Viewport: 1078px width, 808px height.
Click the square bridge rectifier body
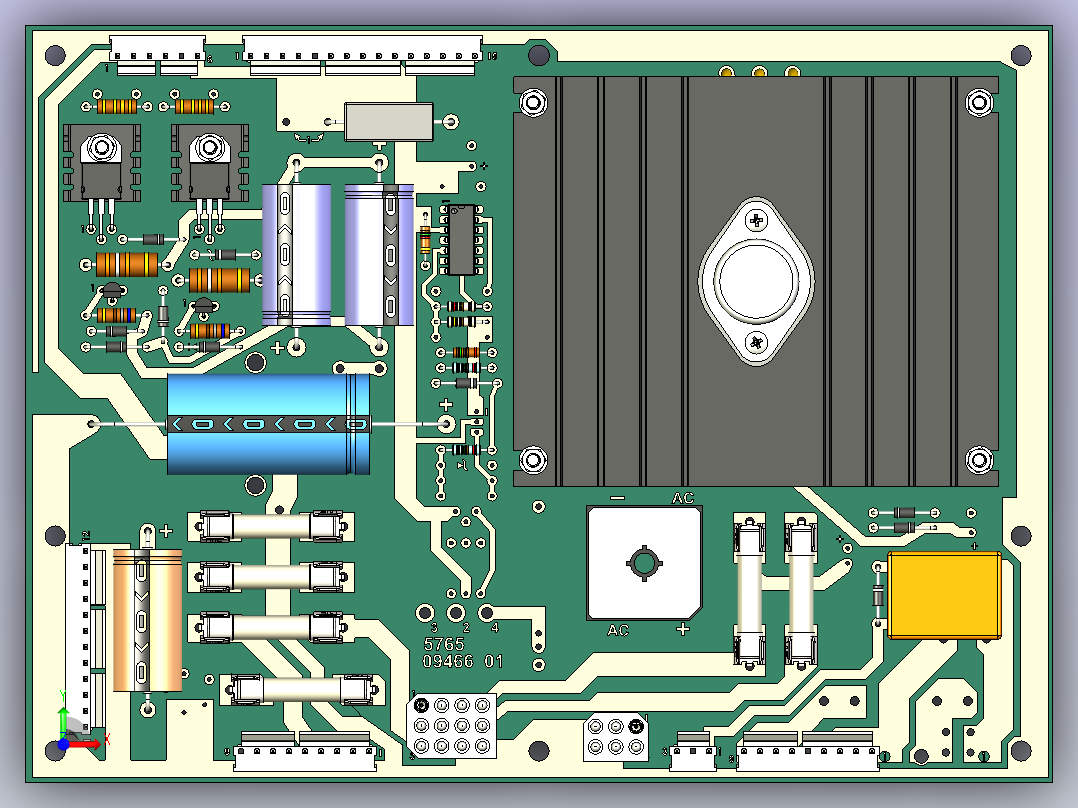pos(644,563)
